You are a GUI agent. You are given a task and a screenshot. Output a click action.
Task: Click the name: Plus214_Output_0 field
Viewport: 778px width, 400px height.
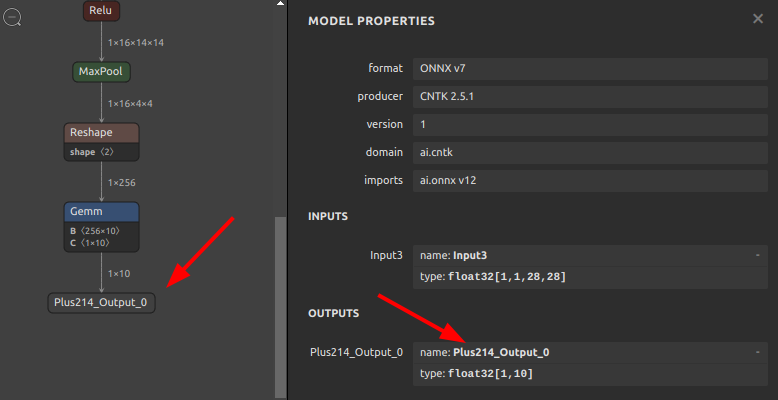tap(590, 353)
